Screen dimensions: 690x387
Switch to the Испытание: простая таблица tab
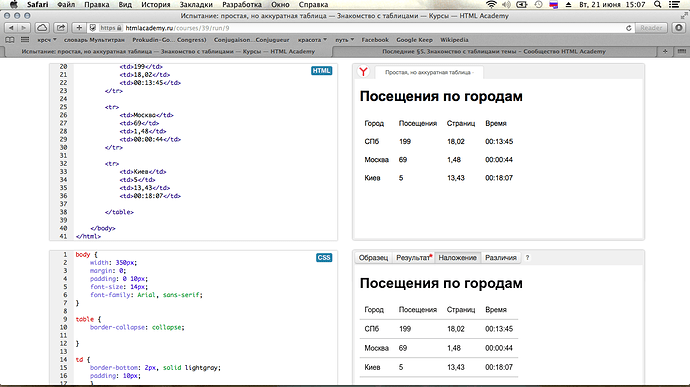point(168,52)
